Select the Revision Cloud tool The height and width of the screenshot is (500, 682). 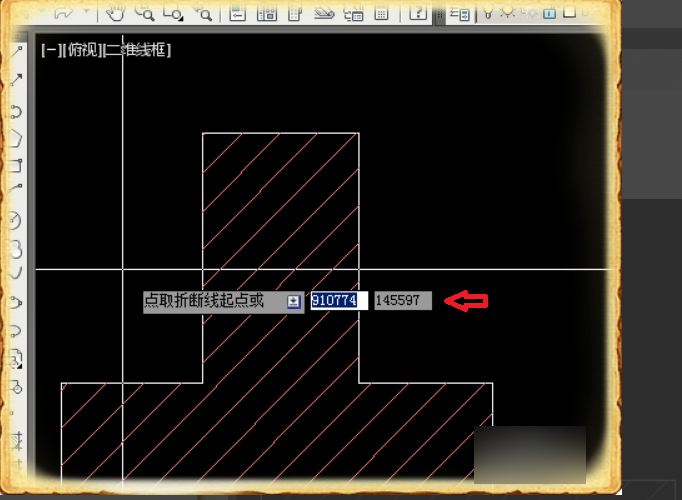[x=16, y=249]
